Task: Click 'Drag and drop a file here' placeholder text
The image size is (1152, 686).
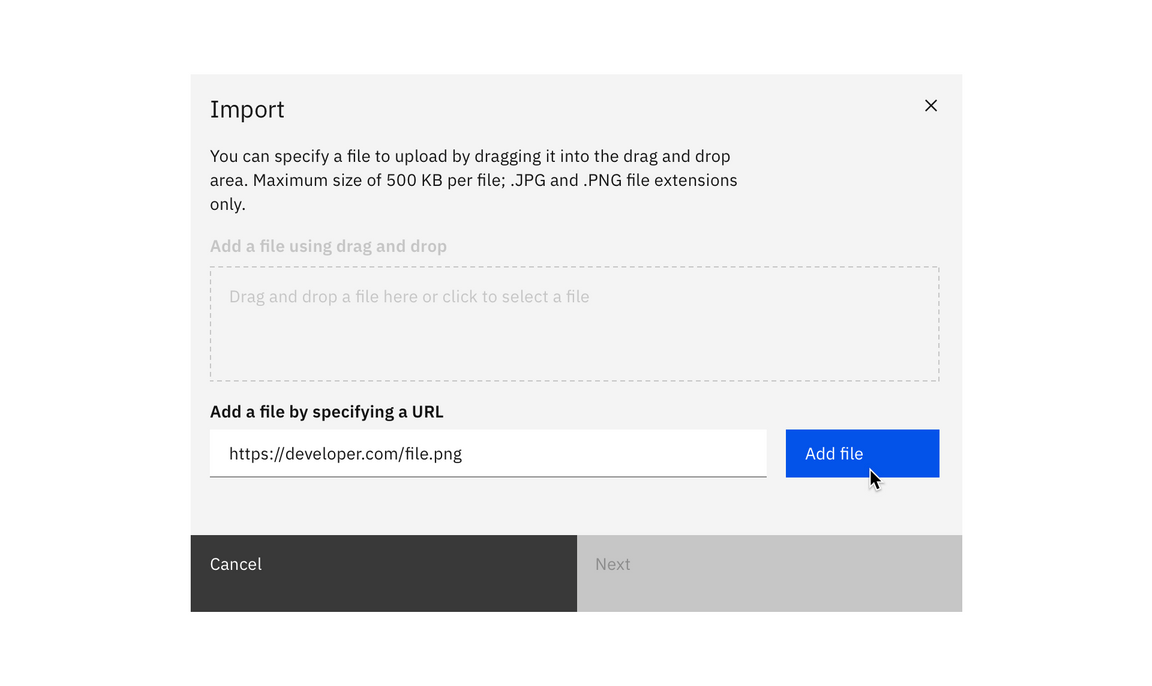Action: [x=409, y=296]
